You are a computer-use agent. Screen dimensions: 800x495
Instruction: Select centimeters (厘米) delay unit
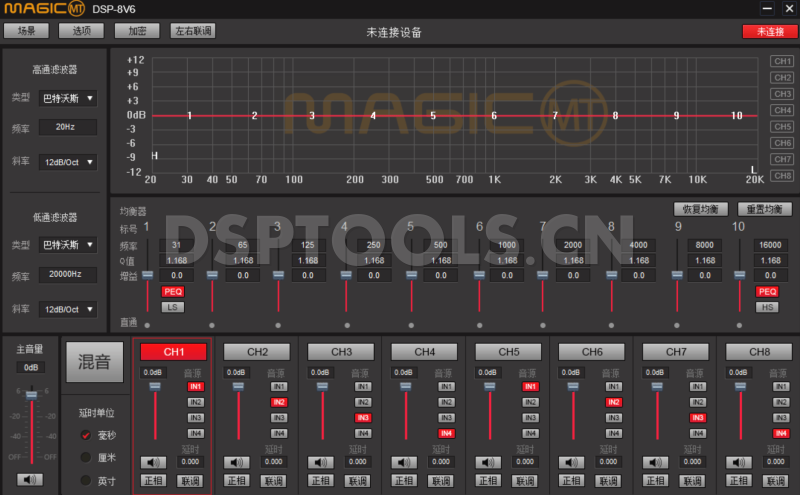click(86, 457)
